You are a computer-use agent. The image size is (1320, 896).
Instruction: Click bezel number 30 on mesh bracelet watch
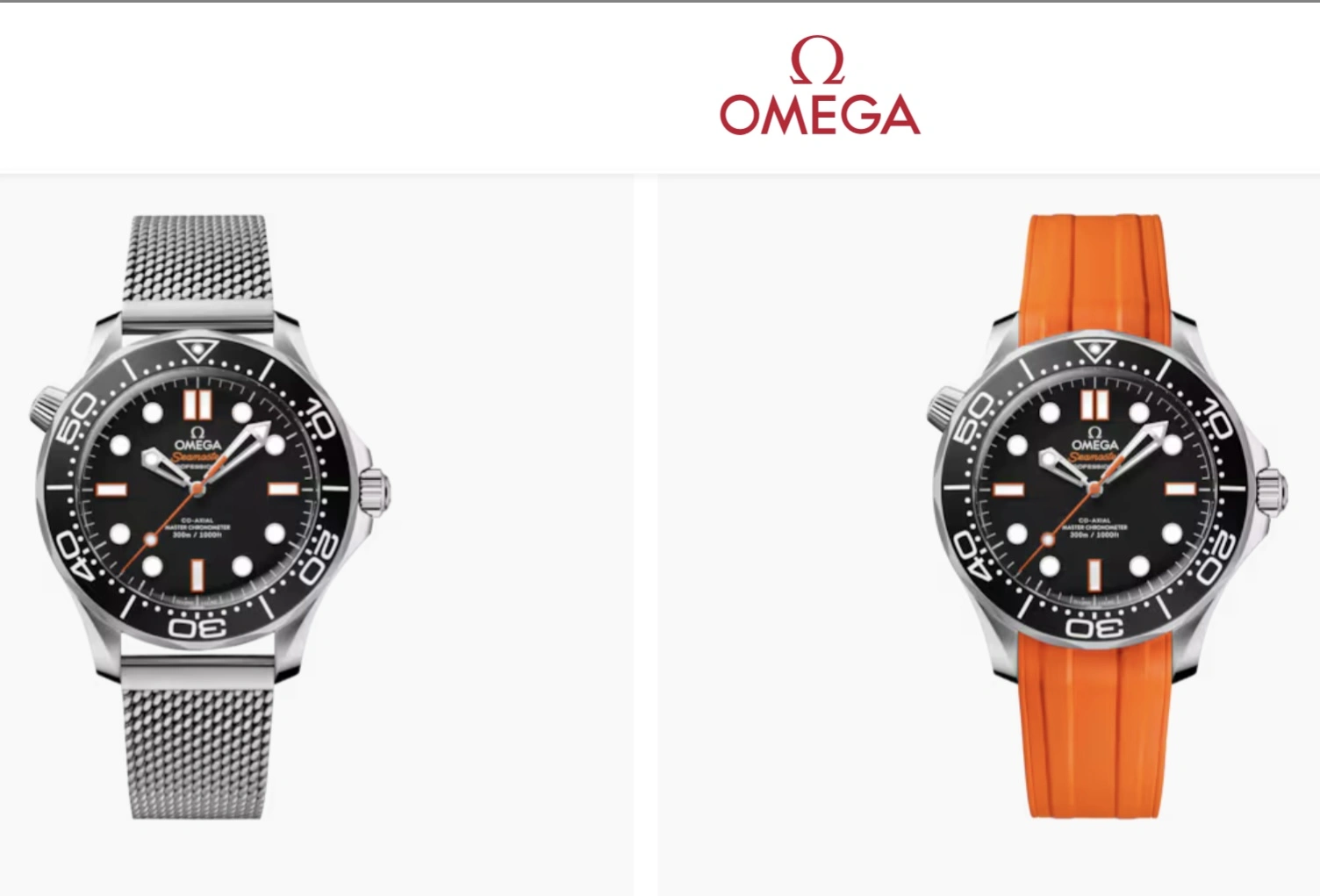point(197,627)
